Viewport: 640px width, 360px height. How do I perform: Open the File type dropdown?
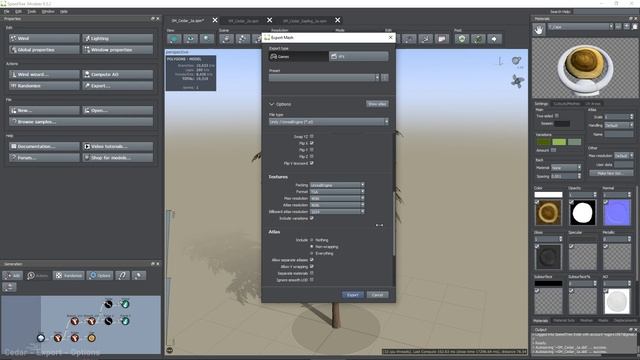329,122
